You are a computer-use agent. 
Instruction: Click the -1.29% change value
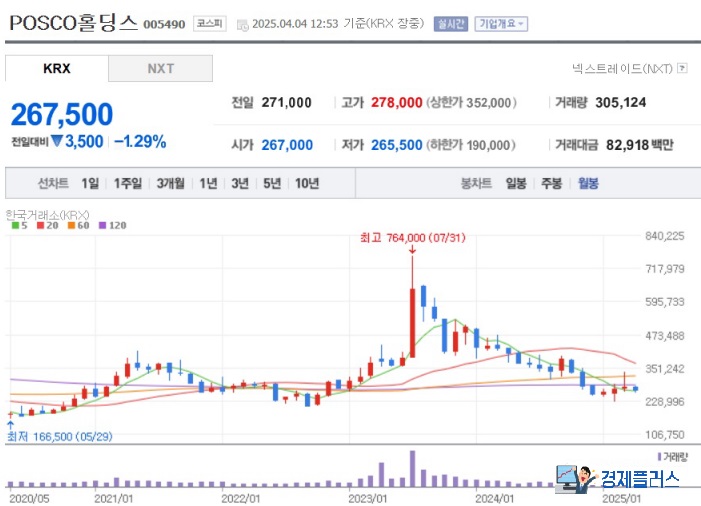(140, 142)
